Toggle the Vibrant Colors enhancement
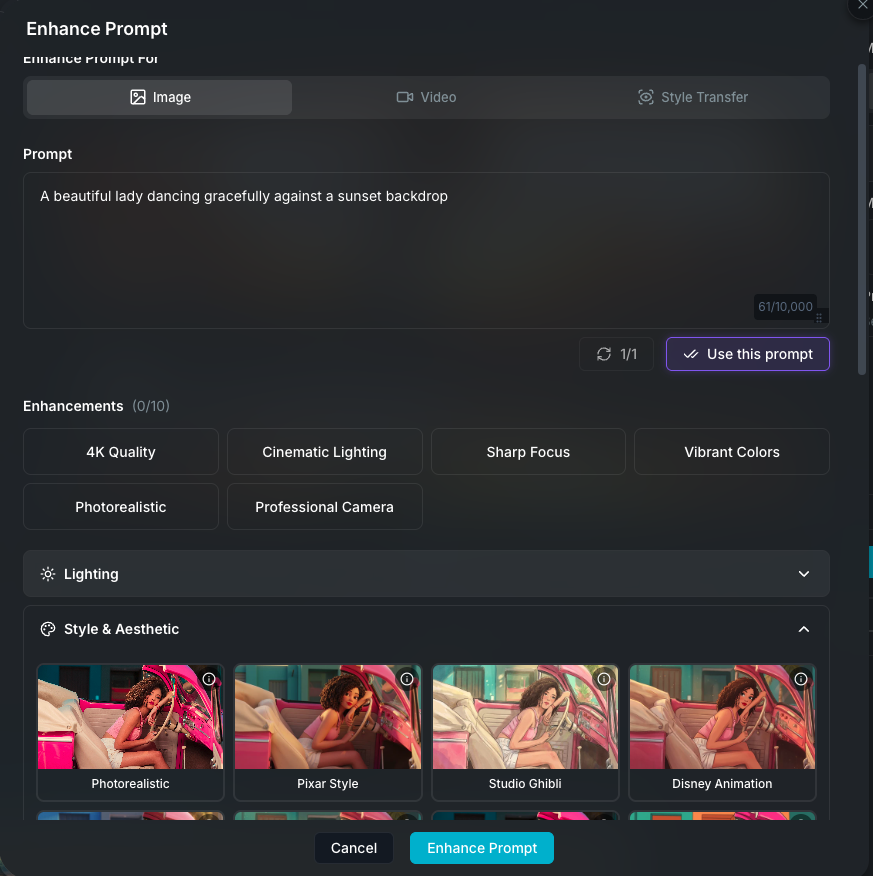The width and height of the screenshot is (873, 876). 731,451
